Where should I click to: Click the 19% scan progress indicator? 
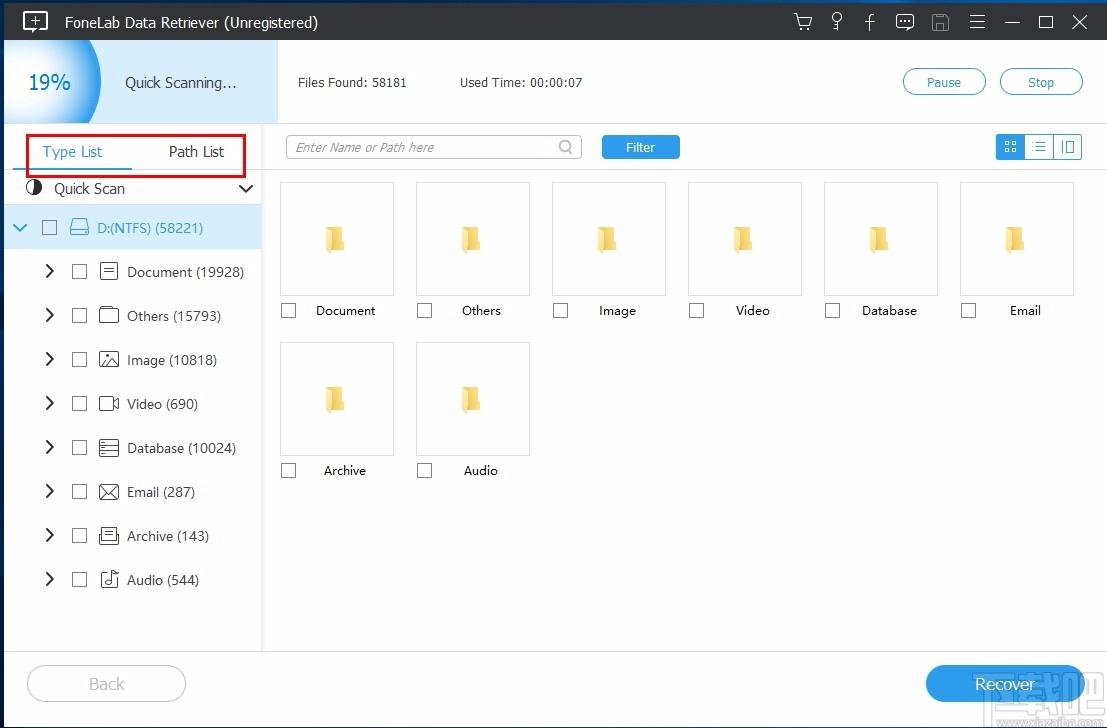point(49,82)
